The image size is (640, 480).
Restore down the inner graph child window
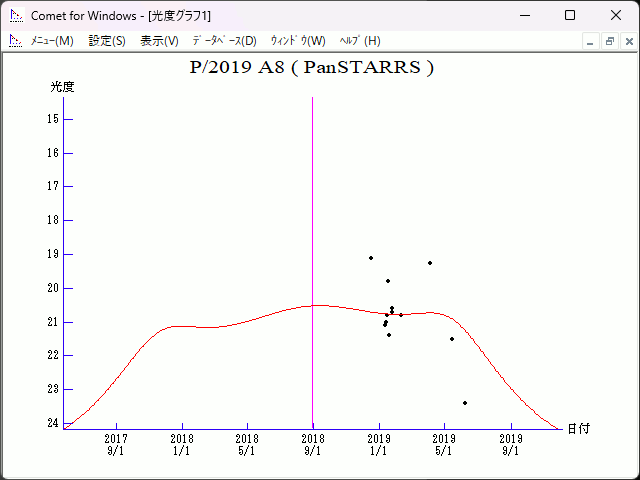pyautogui.click(x=609, y=41)
